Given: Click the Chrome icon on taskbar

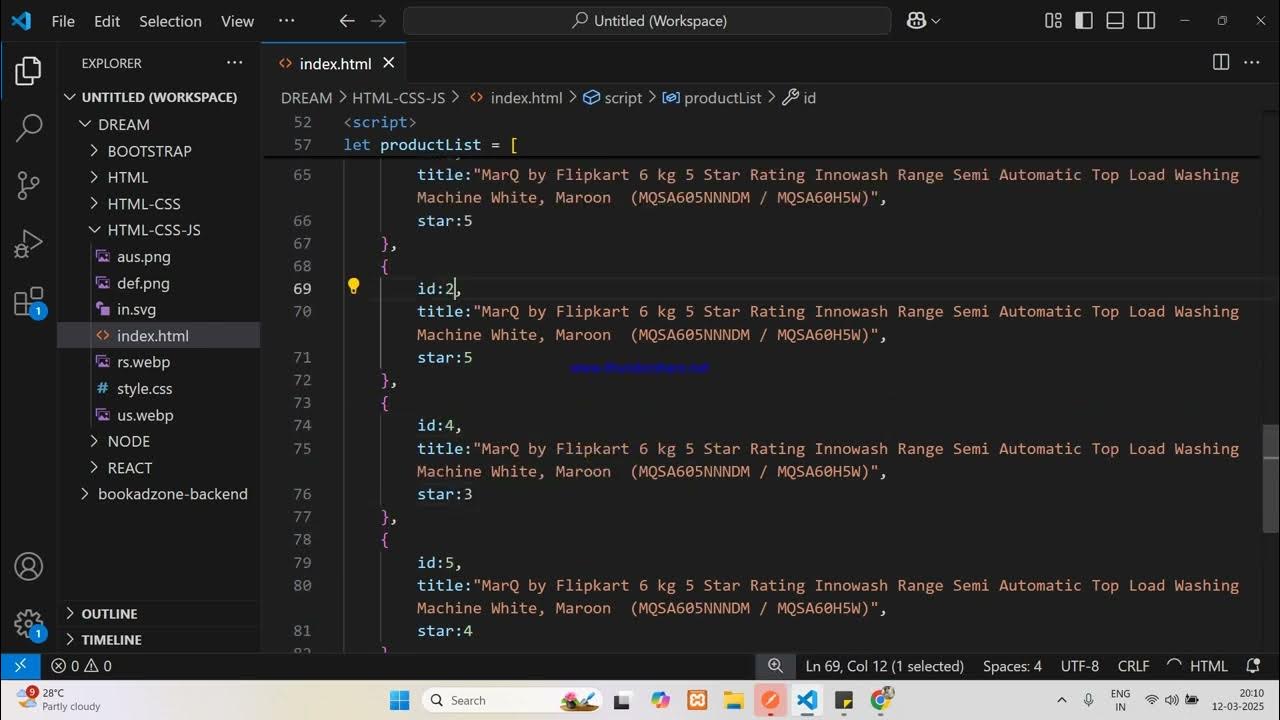Looking at the screenshot, I should (x=881, y=700).
